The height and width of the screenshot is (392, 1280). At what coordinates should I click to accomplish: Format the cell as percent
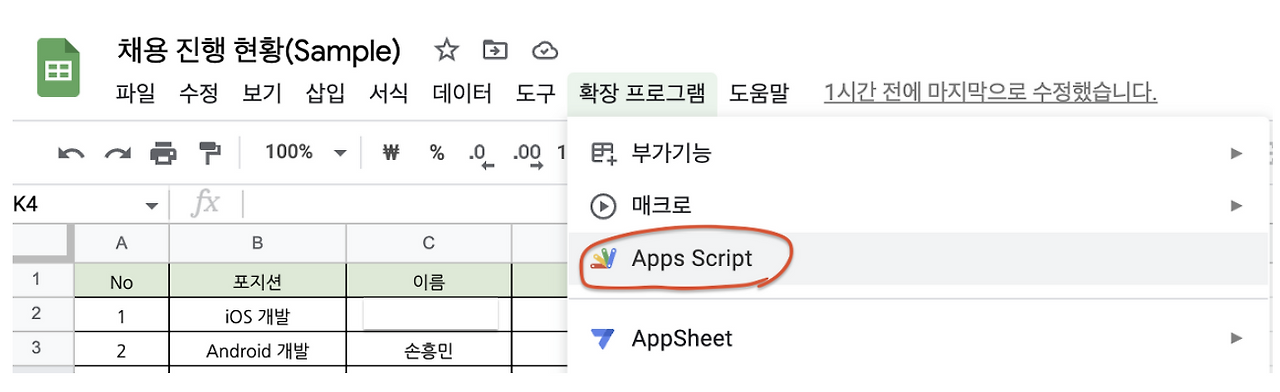(437, 152)
